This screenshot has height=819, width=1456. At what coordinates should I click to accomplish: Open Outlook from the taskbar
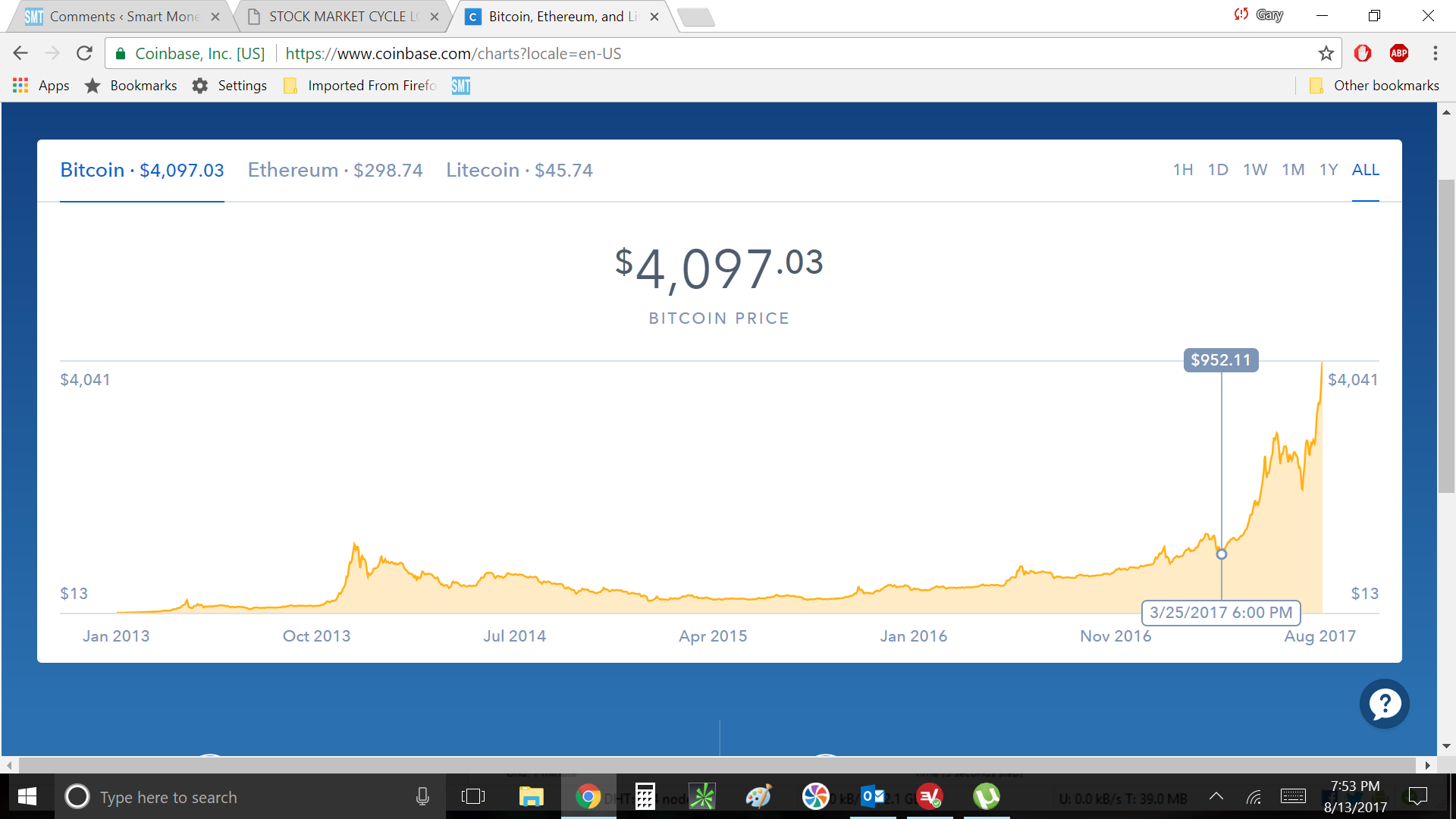click(873, 796)
